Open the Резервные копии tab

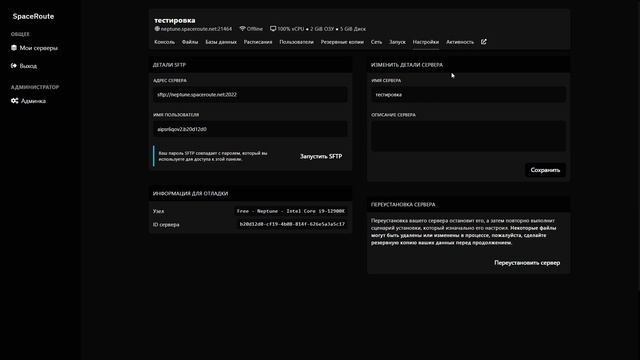point(342,42)
